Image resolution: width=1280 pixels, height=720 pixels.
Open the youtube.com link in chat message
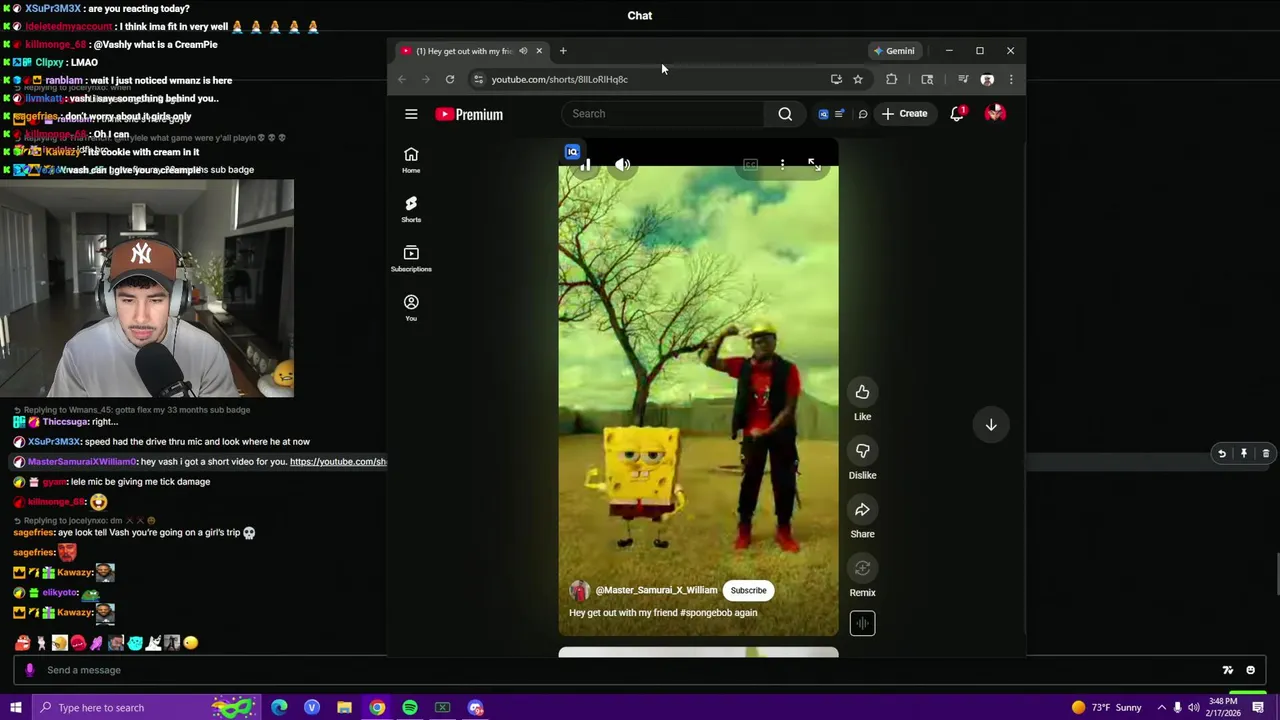[338, 462]
